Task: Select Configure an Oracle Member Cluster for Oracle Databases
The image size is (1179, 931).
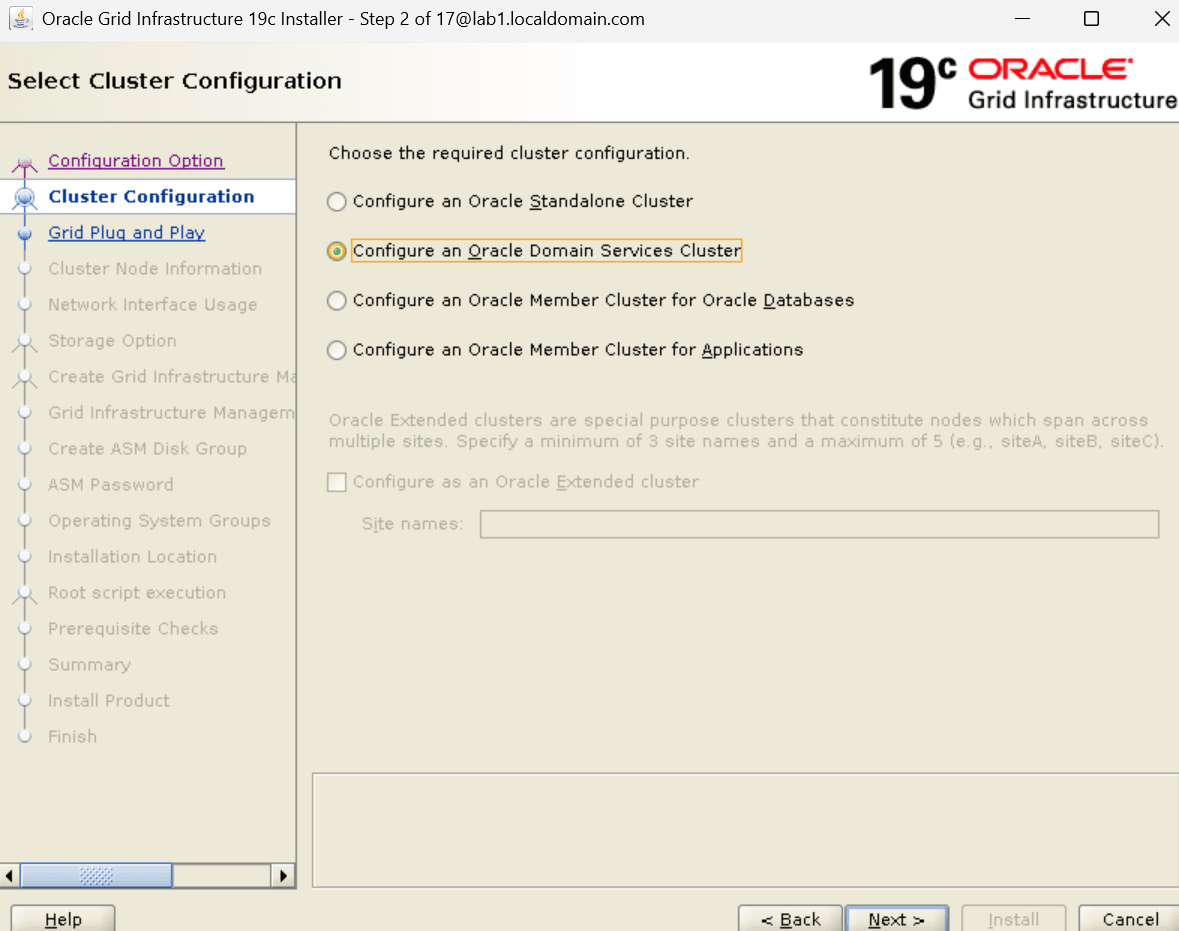Action: pyautogui.click(x=336, y=300)
